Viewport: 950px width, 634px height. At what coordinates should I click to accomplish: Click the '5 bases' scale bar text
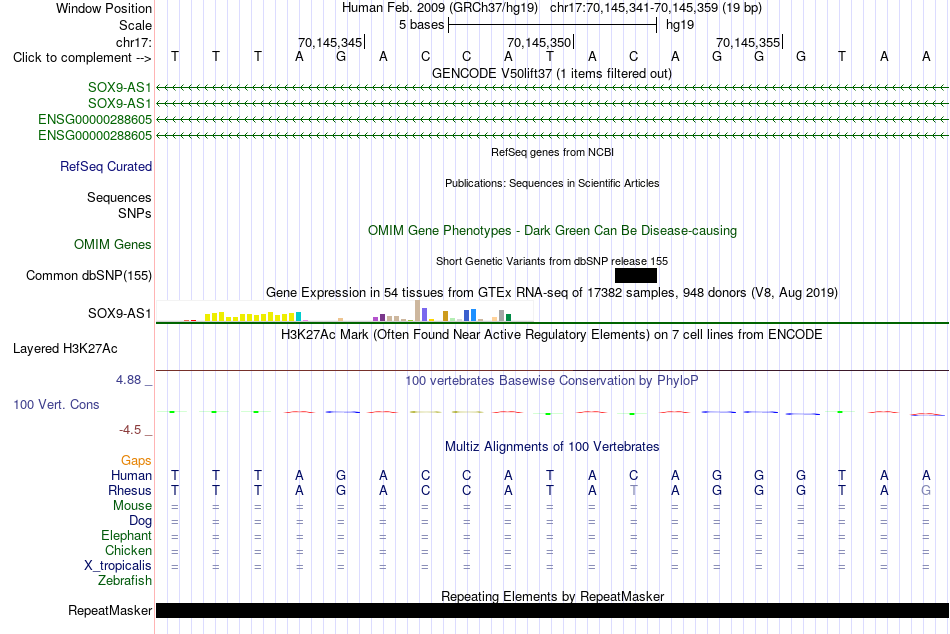point(422,25)
